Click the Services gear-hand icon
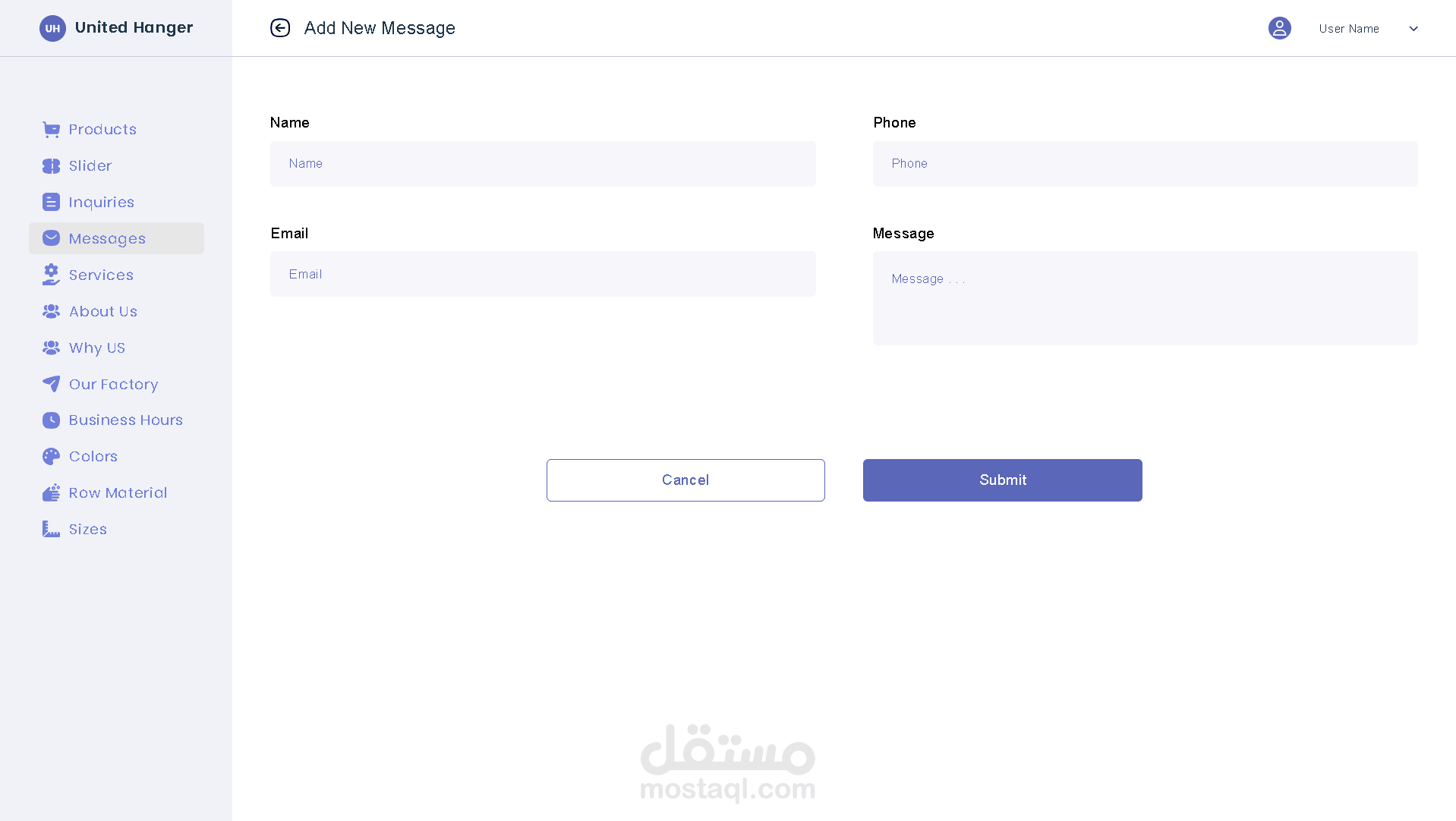The image size is (1456, 821). [x=51, y=275]
